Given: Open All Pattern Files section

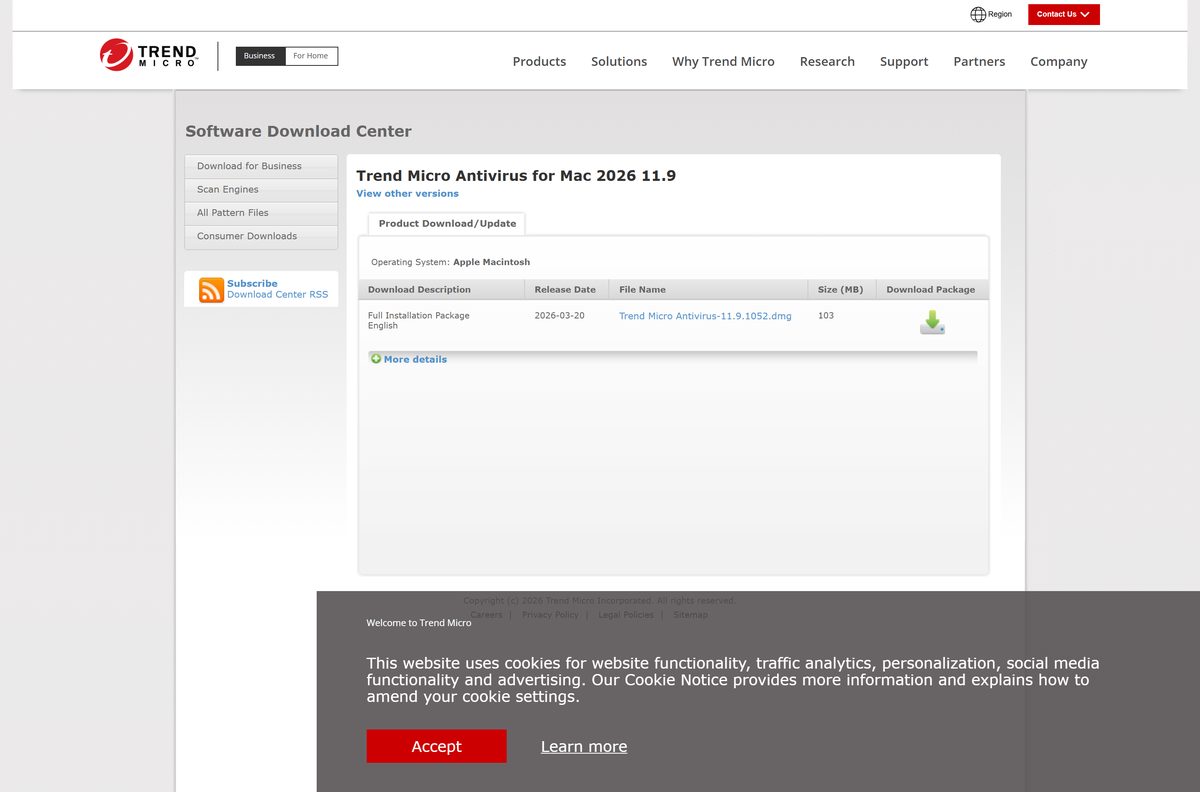Looking at the screenshot, I should [x=261, y=213].
